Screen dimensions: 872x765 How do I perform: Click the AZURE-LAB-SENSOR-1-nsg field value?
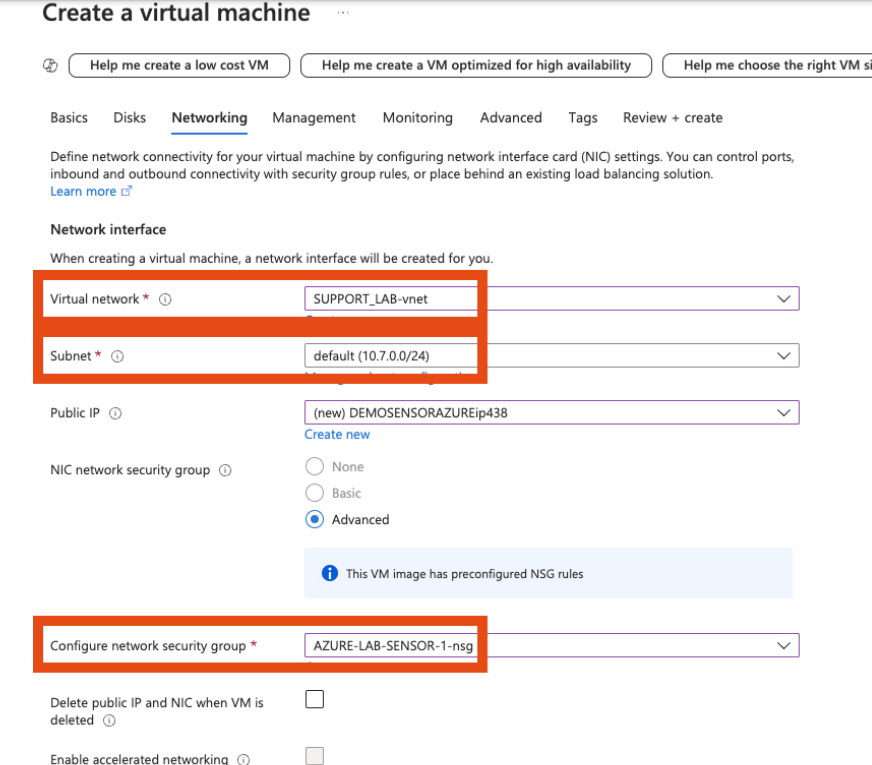(393, 645)
